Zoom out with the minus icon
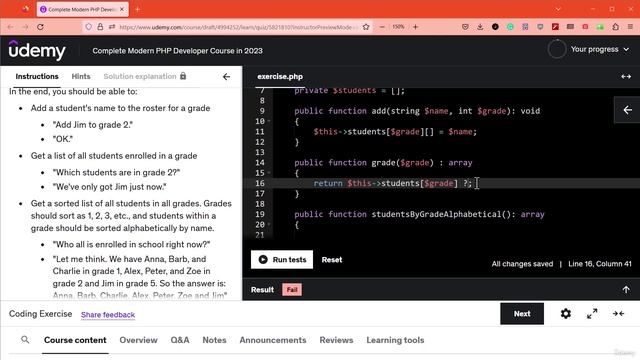640x360 pixels. pos(382,27)
